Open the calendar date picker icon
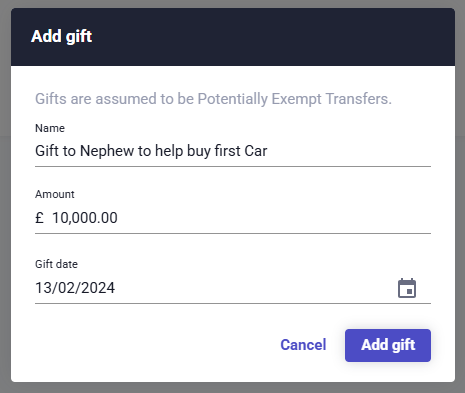Image resolution: width=465 pixels, height=393 pixels. point(407,288)
